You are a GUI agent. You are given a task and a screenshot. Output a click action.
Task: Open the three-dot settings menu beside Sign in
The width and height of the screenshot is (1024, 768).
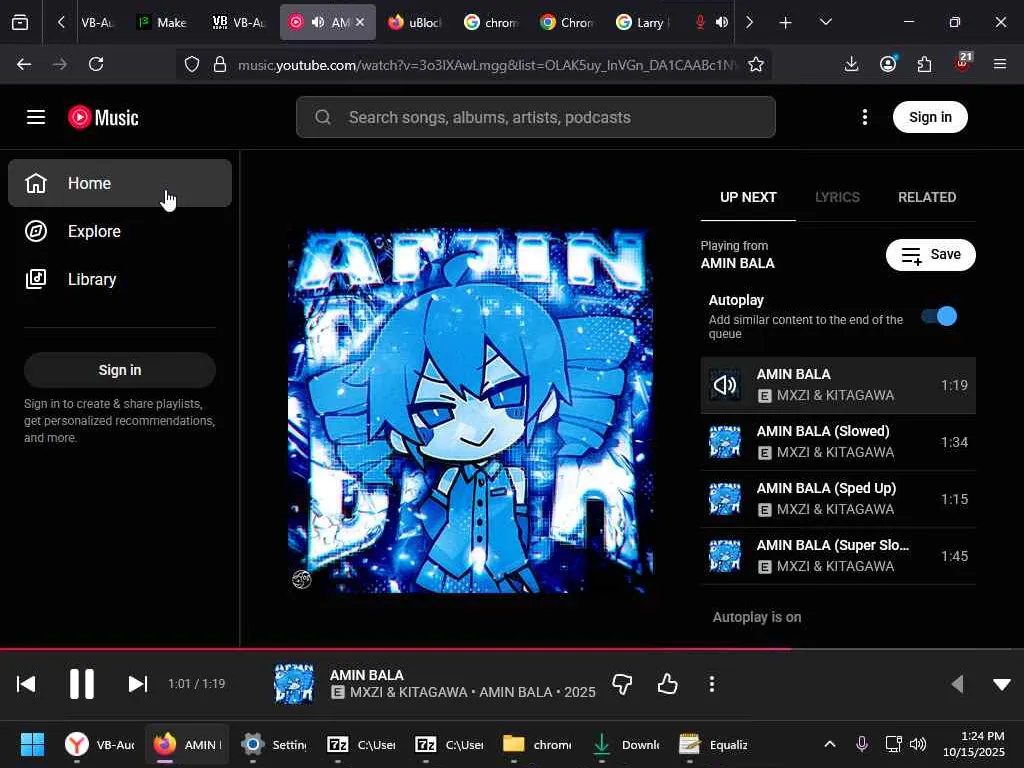click(x=865, y=118)
